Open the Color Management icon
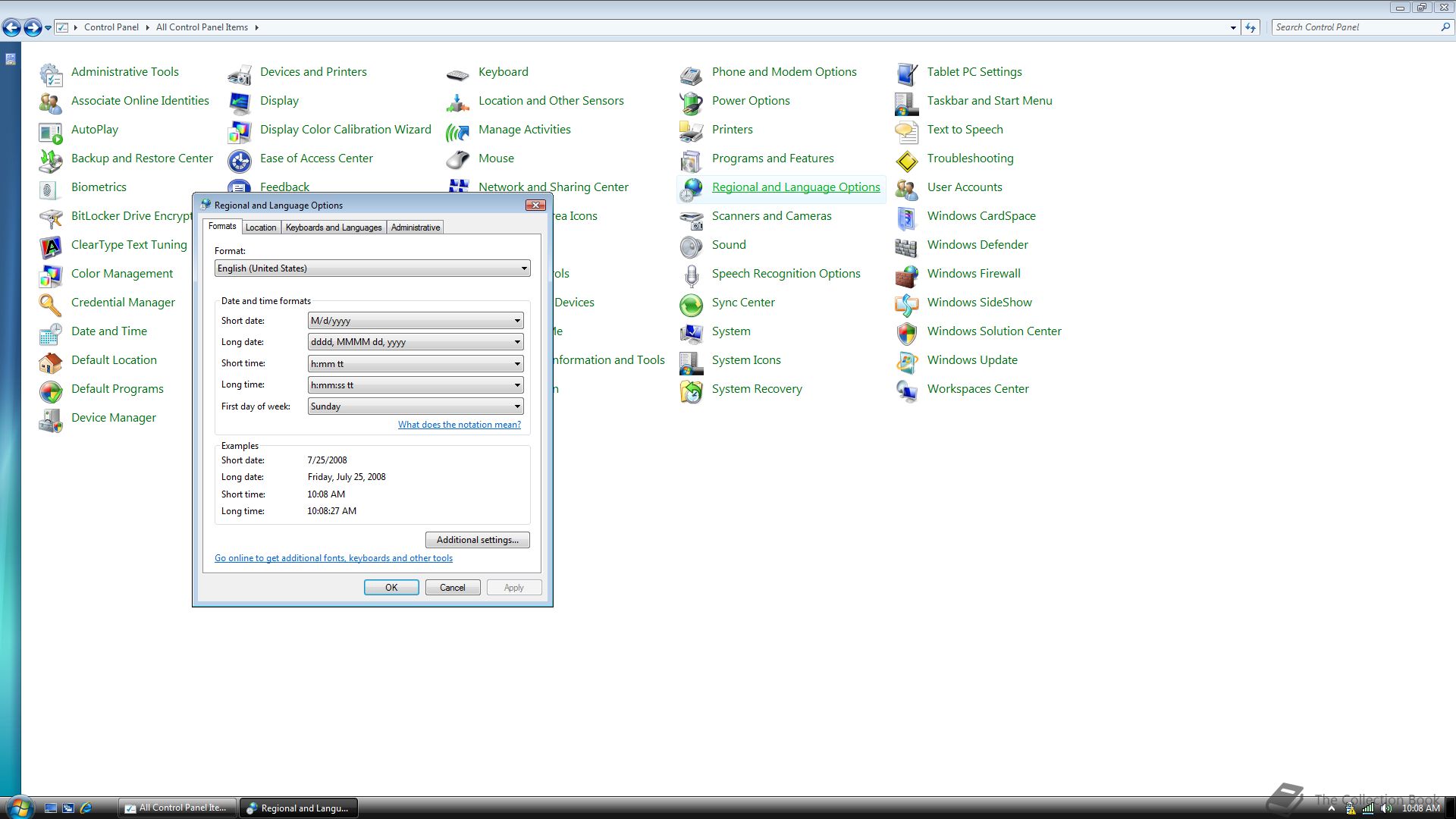 (50, 275)
